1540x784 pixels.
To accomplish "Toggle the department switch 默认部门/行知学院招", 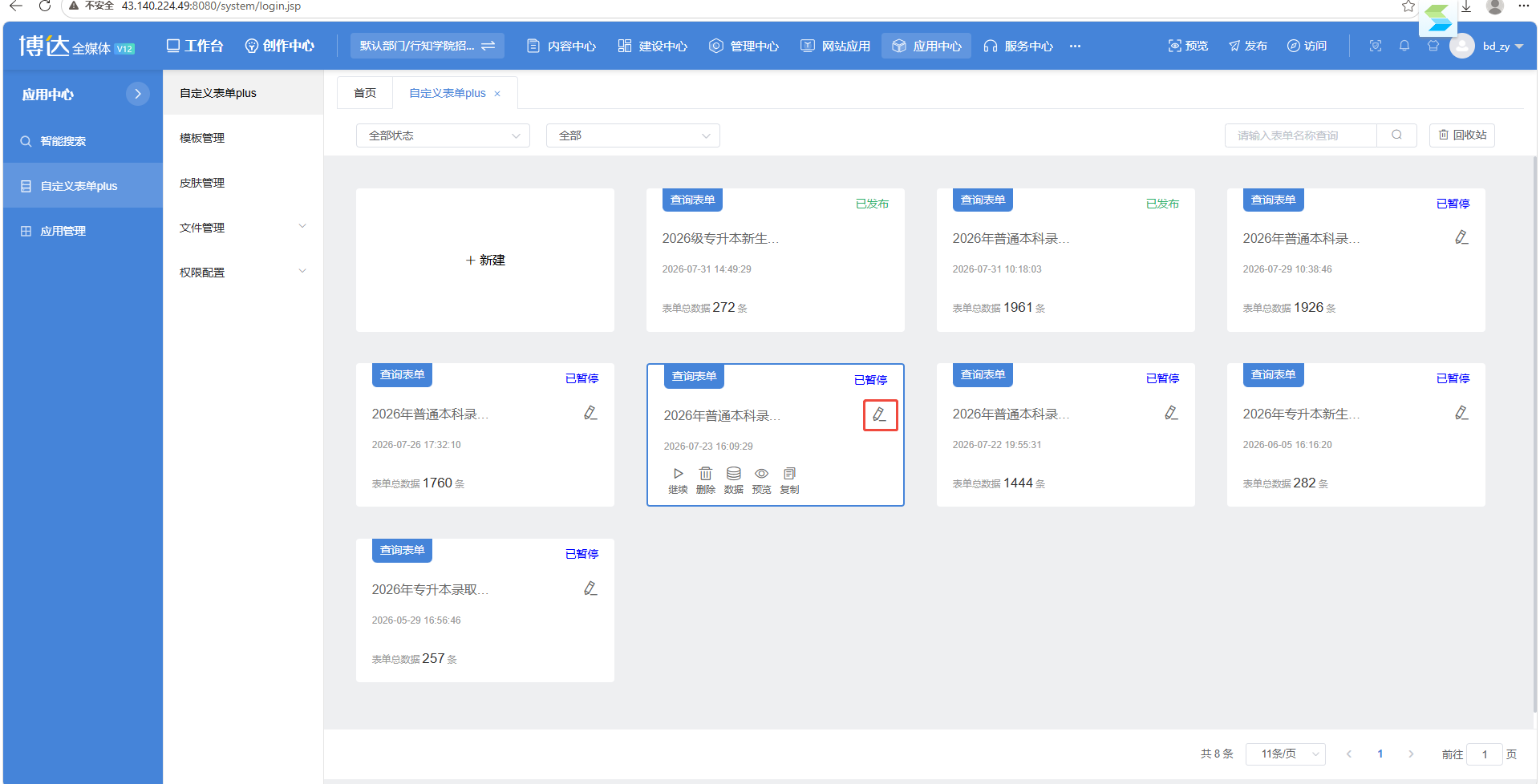I will 427,46.
